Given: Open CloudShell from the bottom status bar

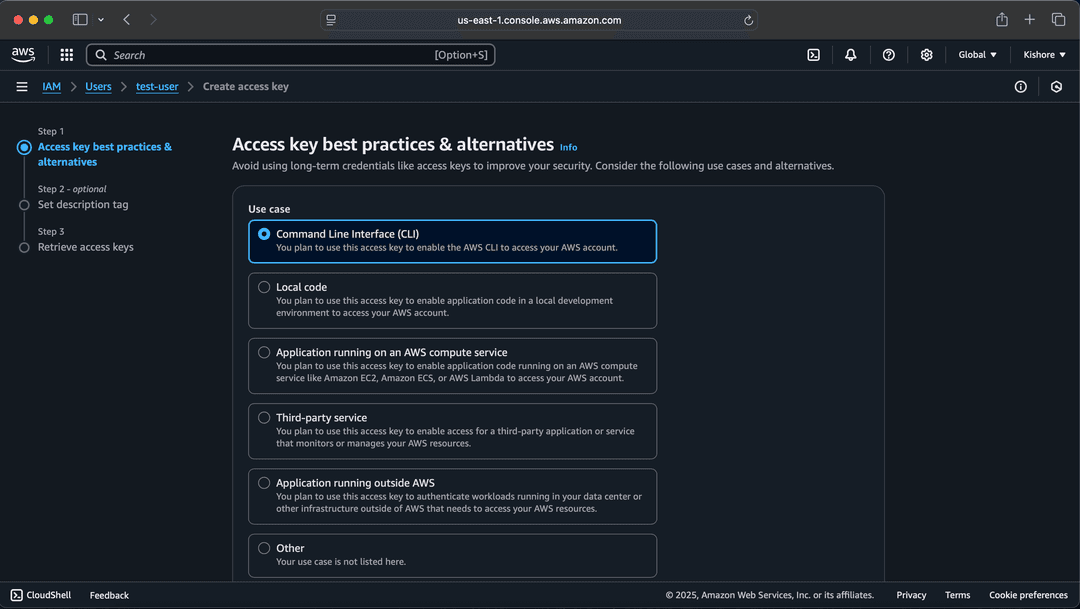Looking at the screenshot, I should pos(39,595).
